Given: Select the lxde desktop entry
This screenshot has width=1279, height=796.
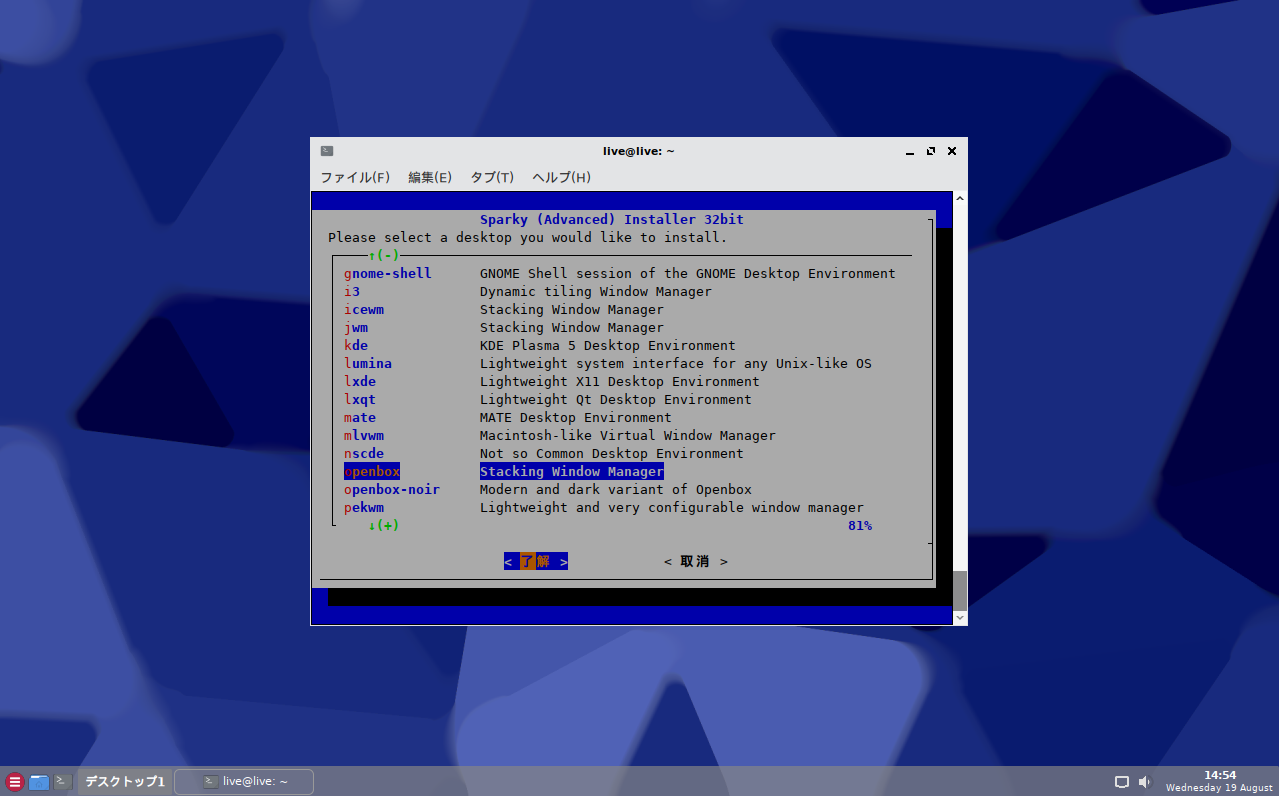Looking at the screenshot, I should click(x=360, y=382).
